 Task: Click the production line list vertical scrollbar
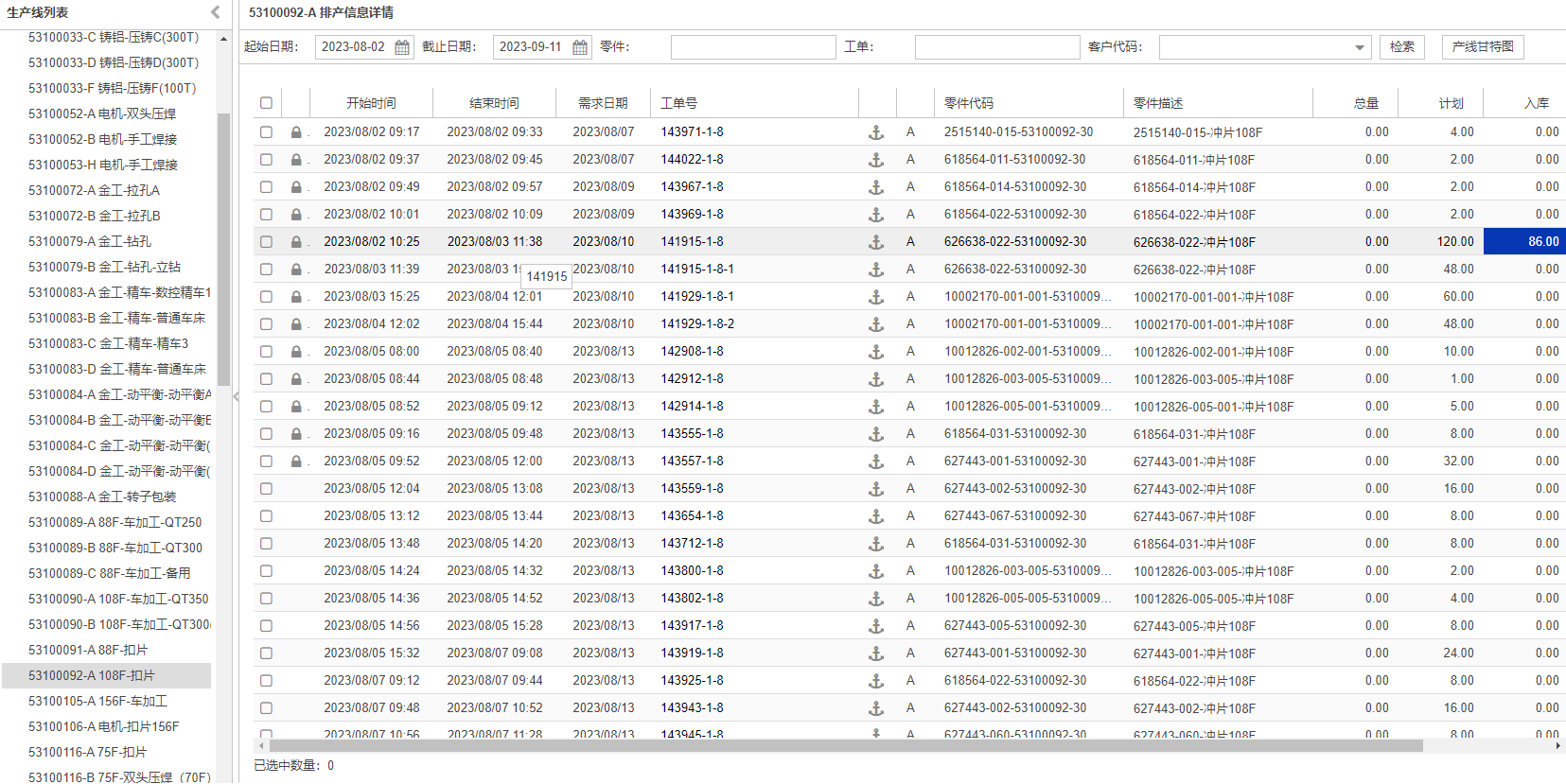pyautogui.click(x=223, y=250)
